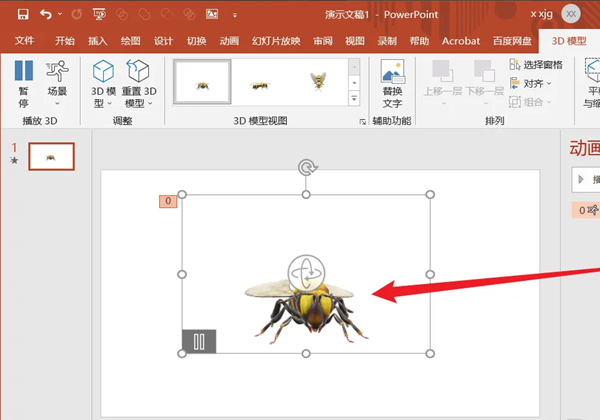The height and width of the screenshot is (420, 600).
Task: Click the picture icon in quick access toolbar
Action: tap(212, 15)
